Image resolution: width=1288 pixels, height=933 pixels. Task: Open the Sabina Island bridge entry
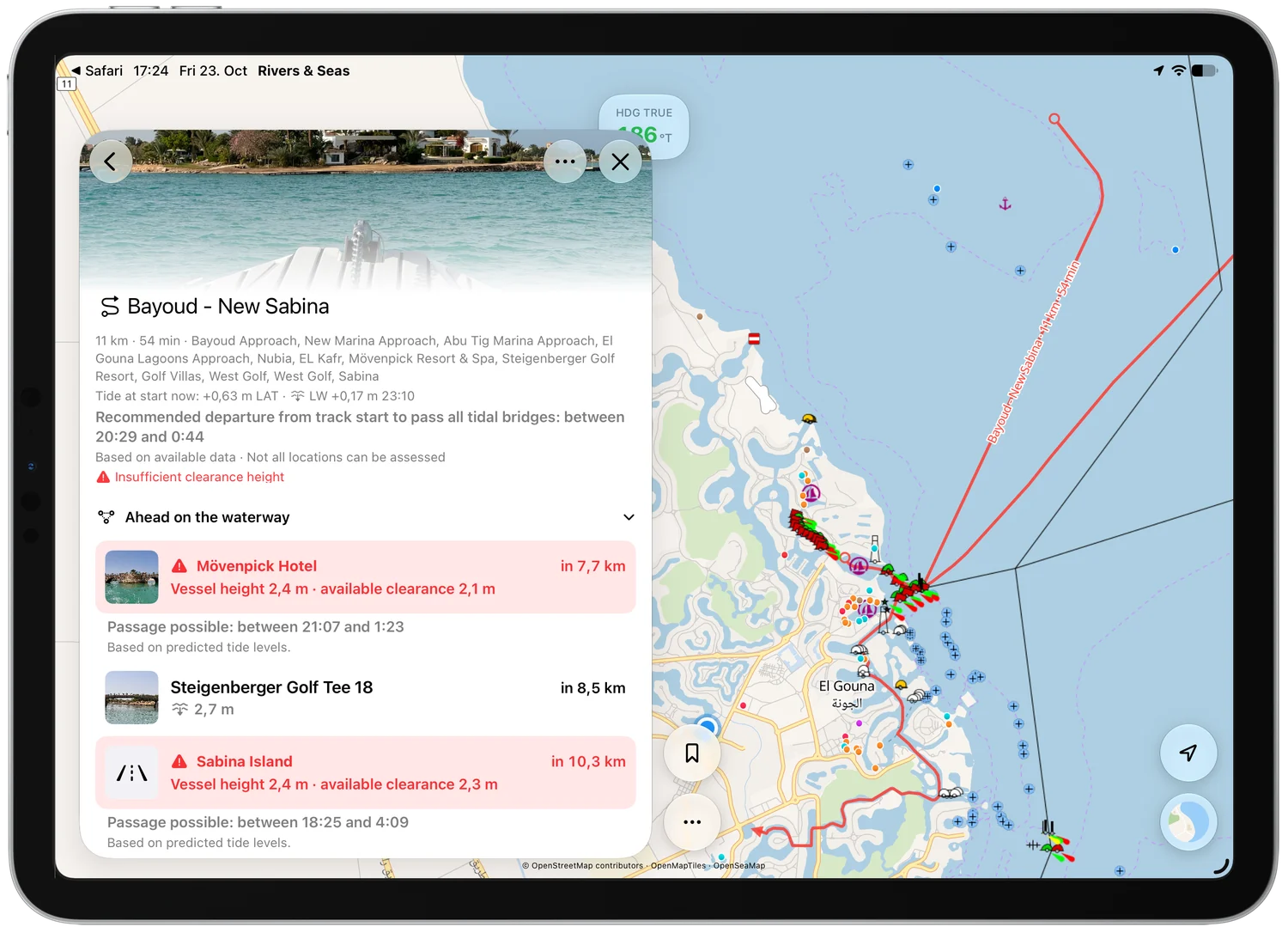[x=366, y=772]
